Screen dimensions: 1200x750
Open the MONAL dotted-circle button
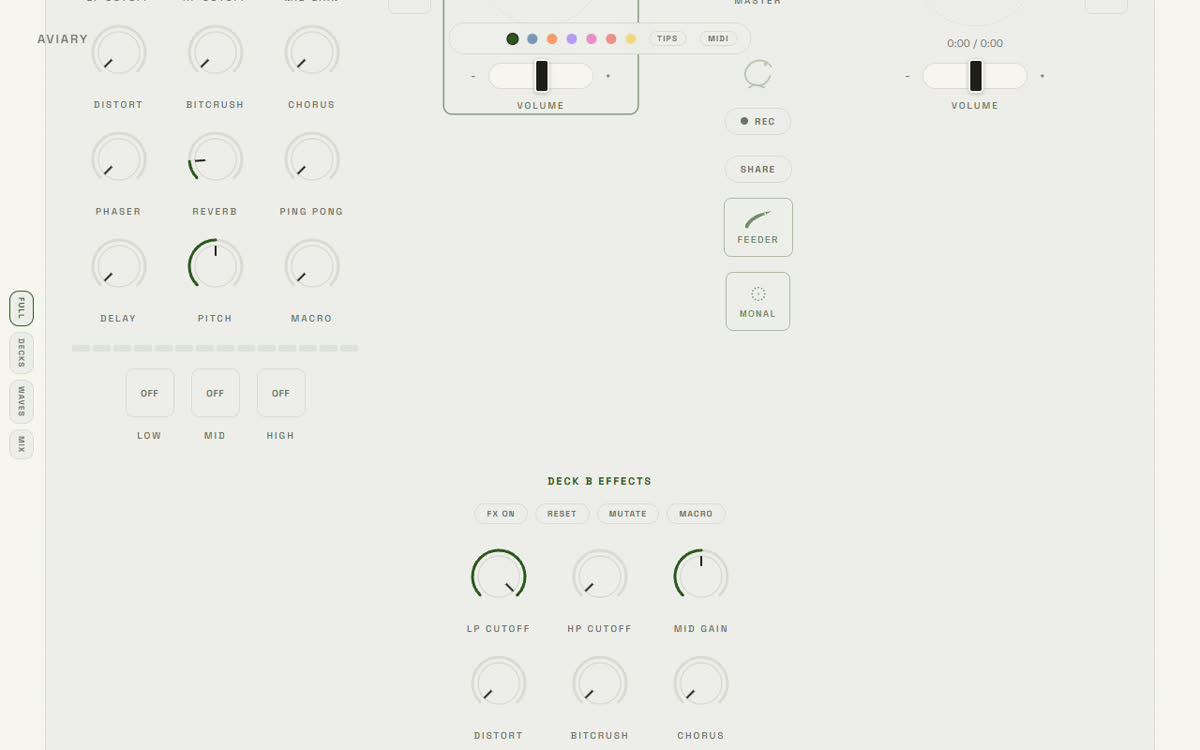click(758, 301)
